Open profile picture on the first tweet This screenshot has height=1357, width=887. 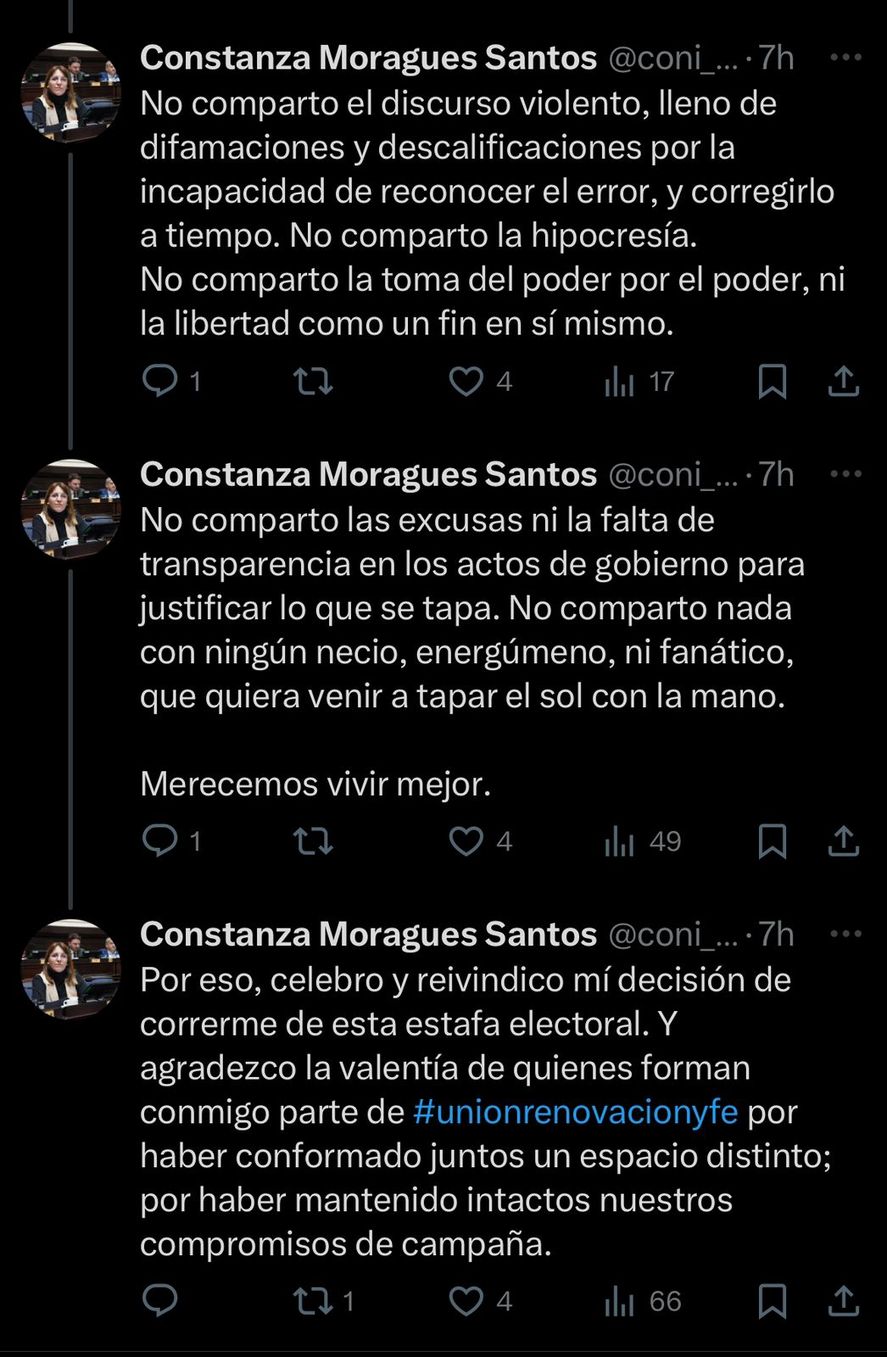tap(70, 91)
